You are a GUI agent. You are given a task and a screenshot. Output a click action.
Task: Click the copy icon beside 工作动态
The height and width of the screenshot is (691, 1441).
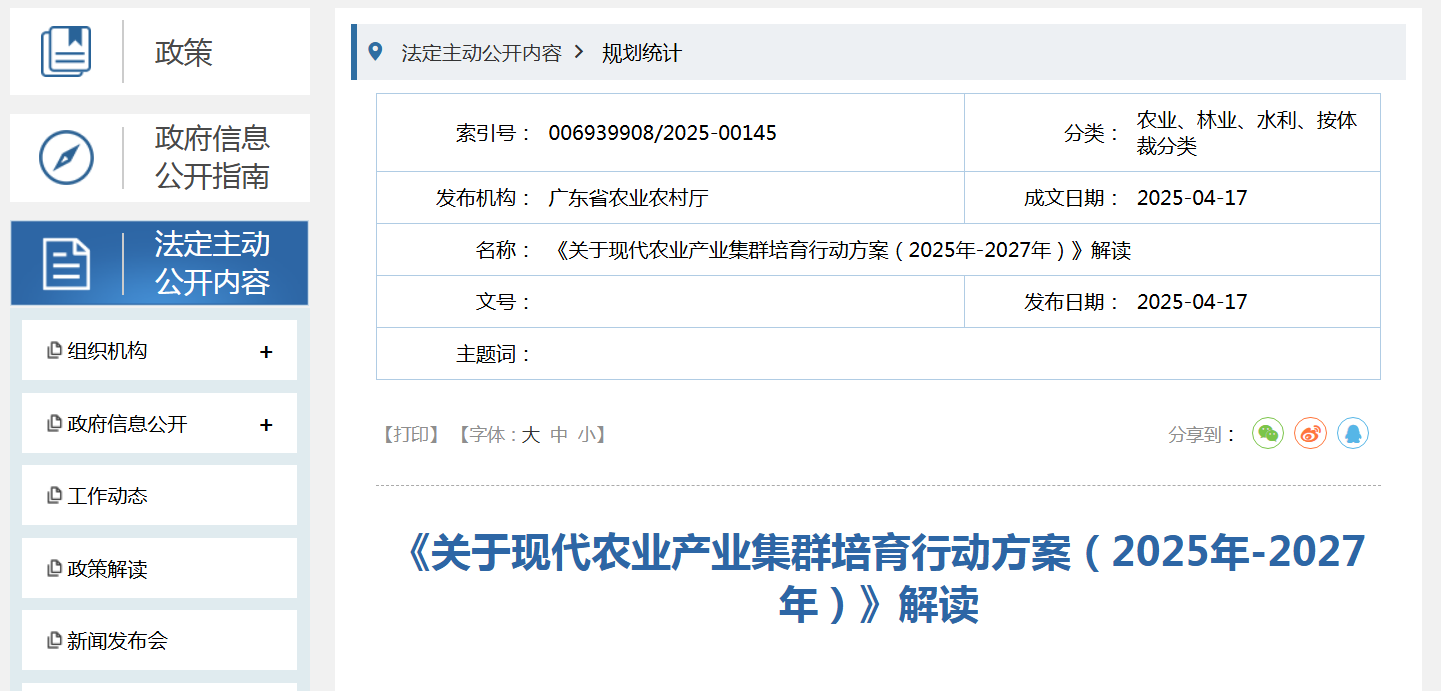coord(54,496)
